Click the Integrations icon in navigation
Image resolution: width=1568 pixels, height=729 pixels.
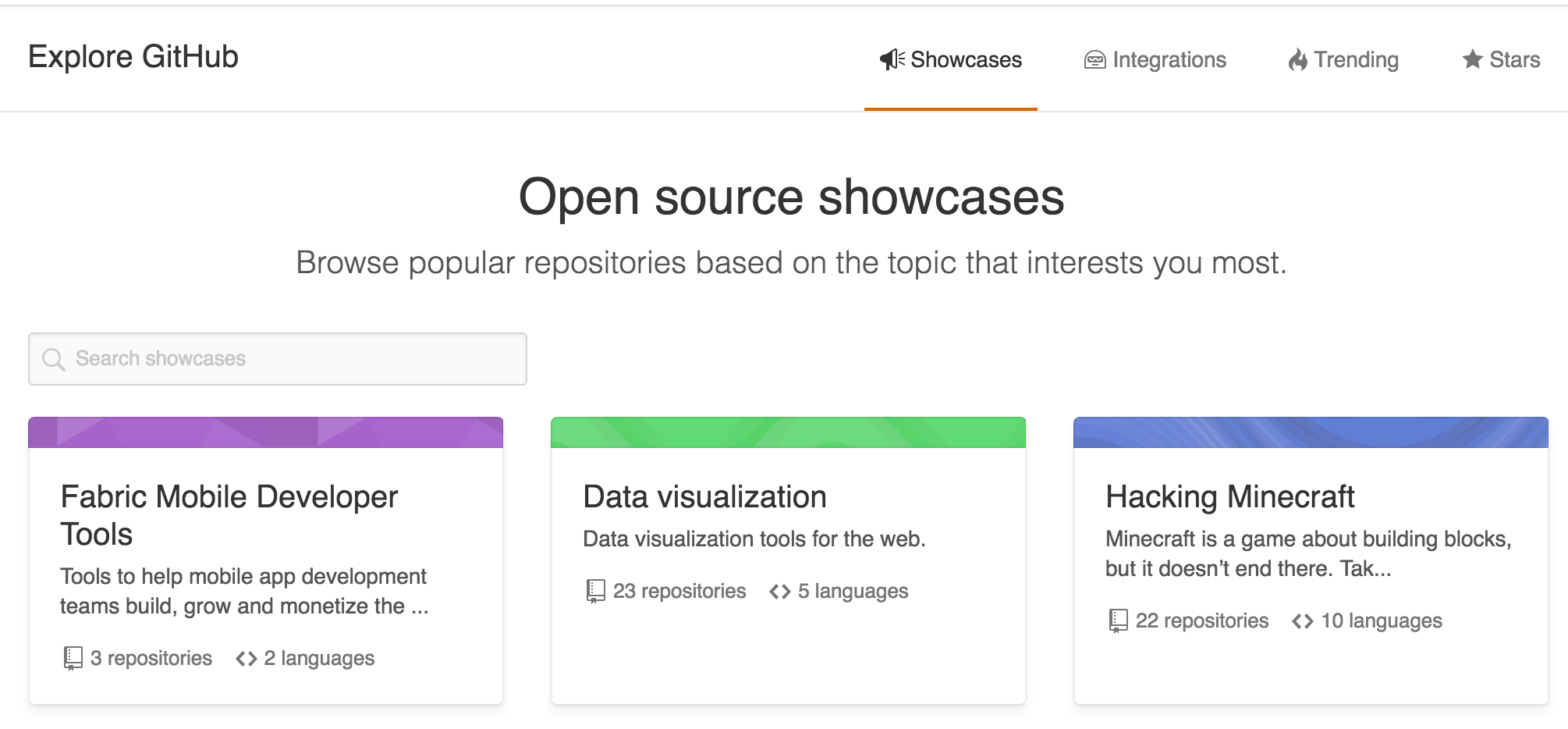tap(1095, 60)
